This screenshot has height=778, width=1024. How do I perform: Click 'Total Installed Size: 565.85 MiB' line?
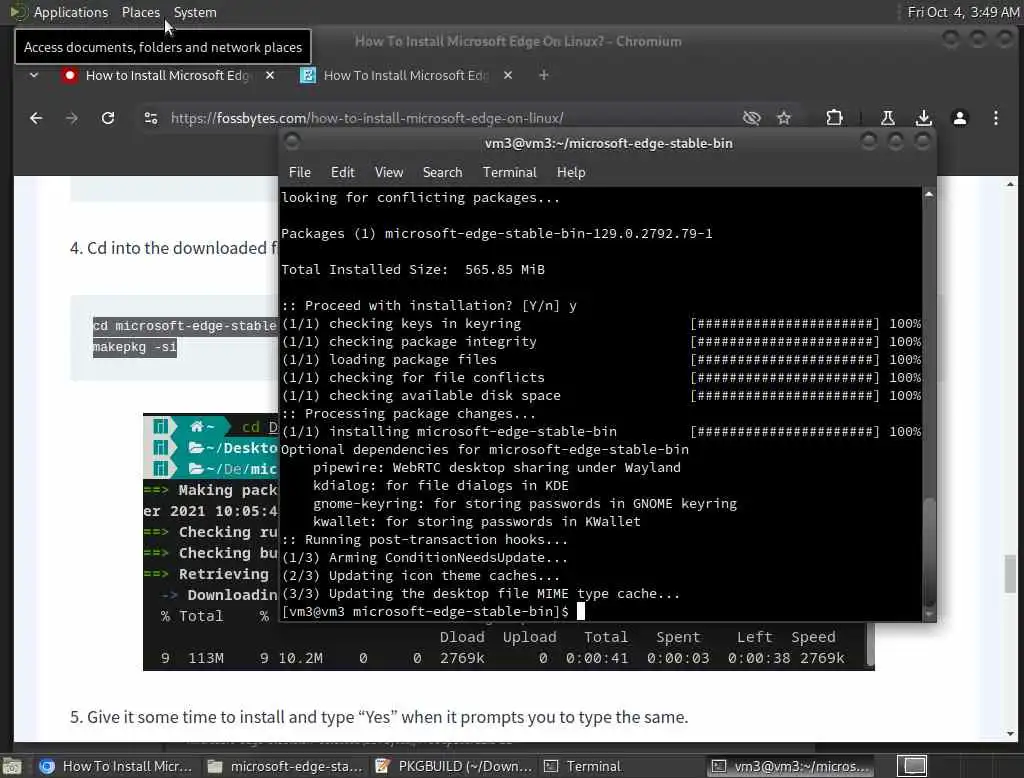point(413,270)
